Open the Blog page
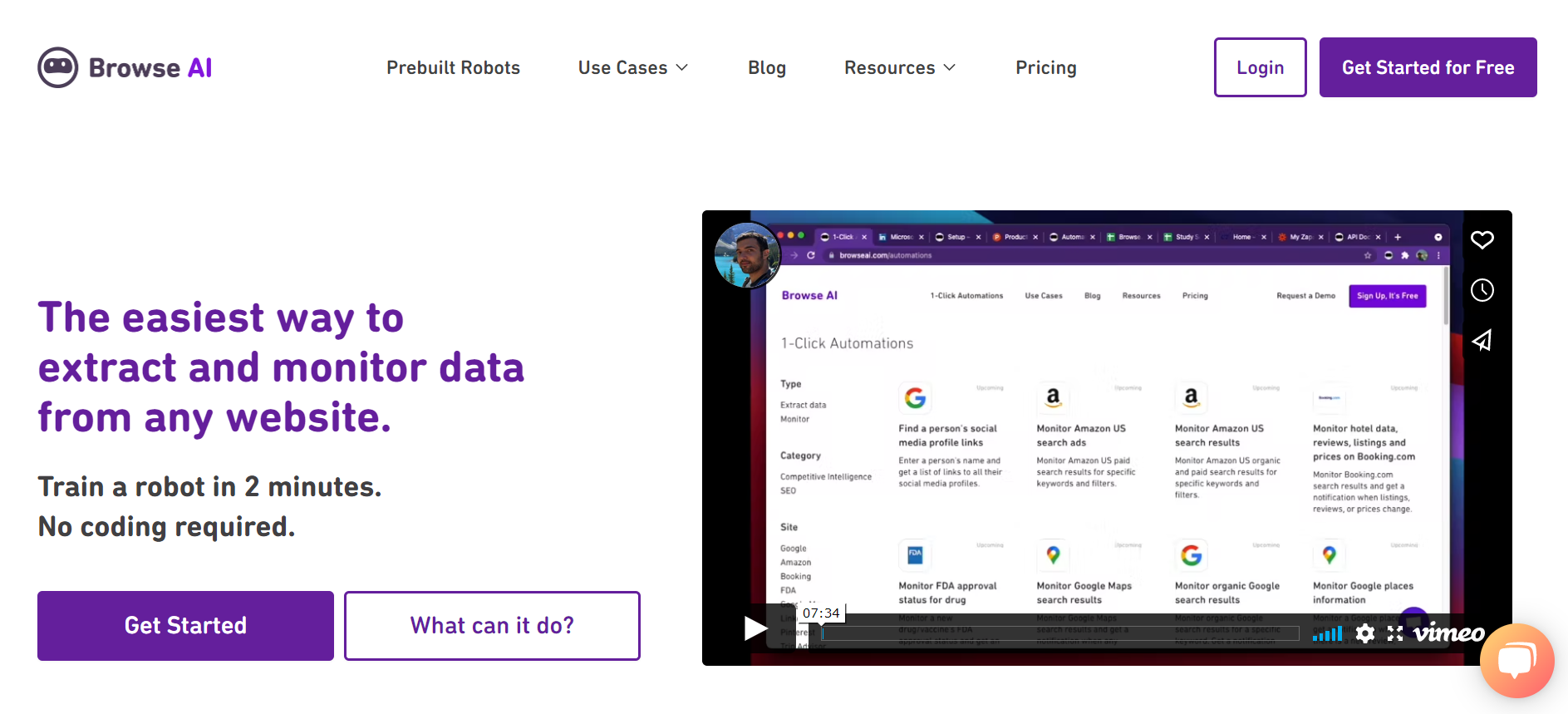Viewport: 1568px width, 714px height. (x=767, y=67)
